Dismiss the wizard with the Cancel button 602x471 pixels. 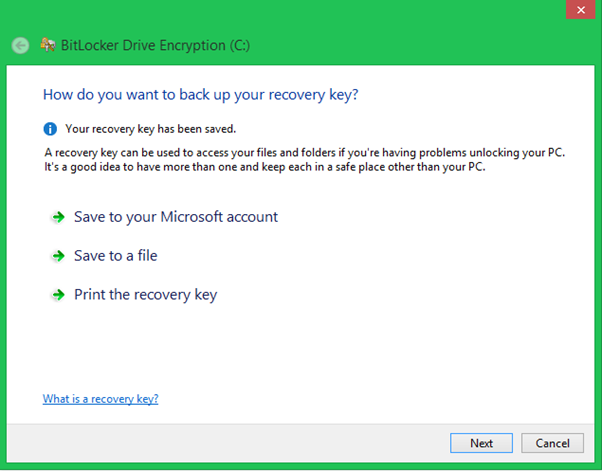tap(552, 443)
